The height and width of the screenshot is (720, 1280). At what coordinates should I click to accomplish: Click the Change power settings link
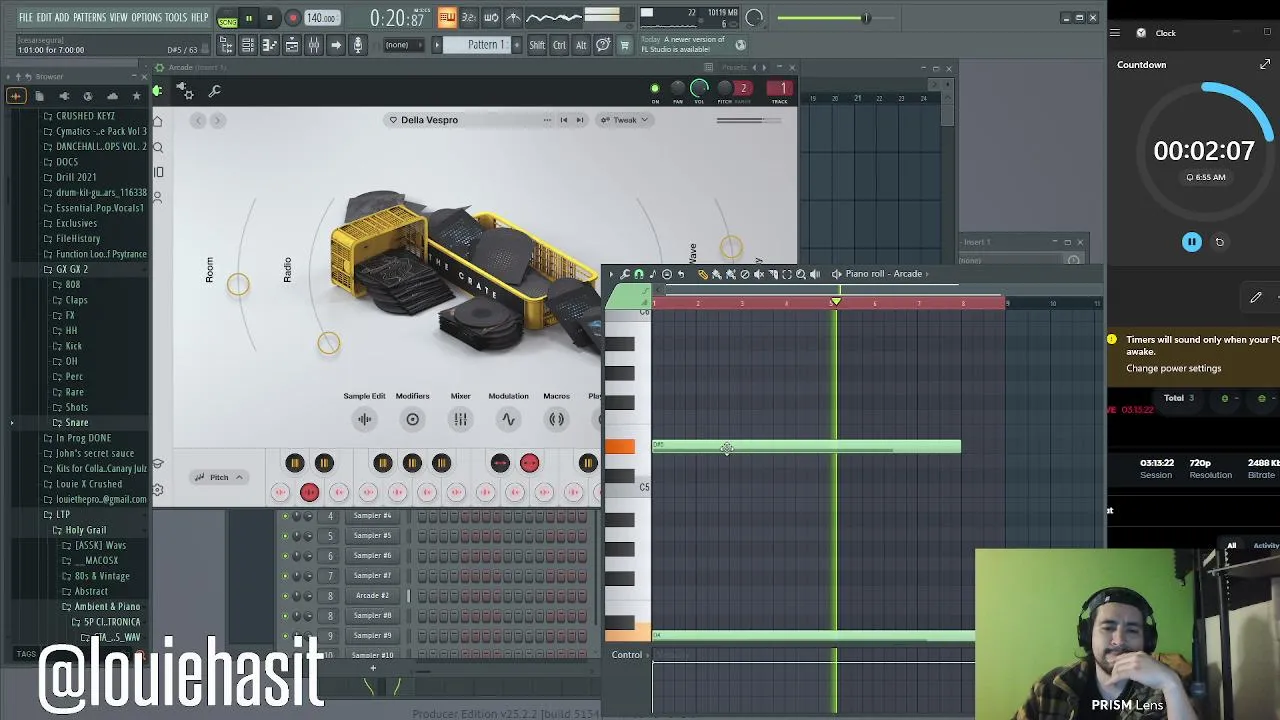coord(1173,368)
